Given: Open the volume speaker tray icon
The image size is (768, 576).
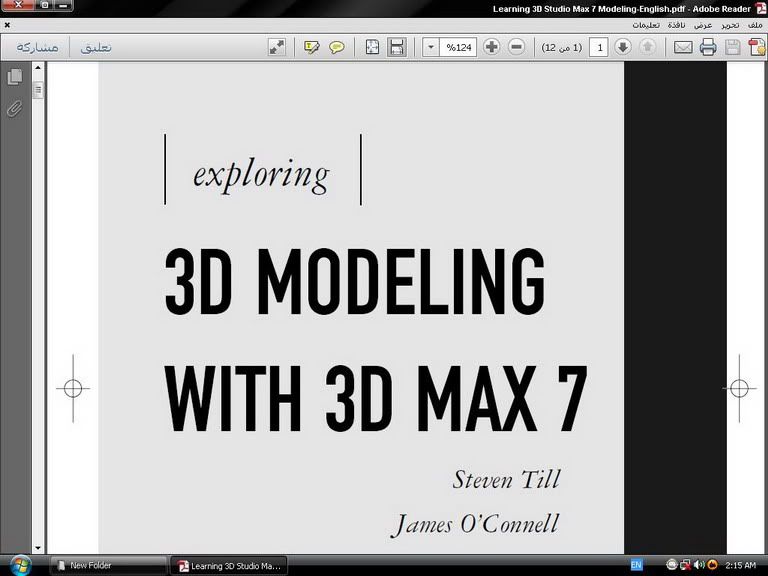Looking at the screenshot, I should click(x=699, y=565).
